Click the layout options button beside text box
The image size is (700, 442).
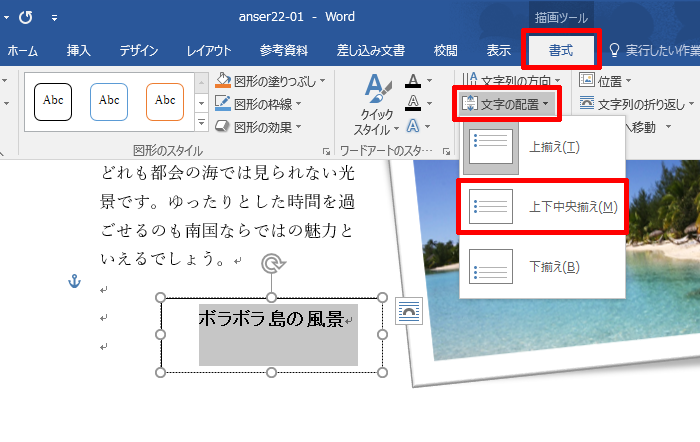(x=408, y=311)
